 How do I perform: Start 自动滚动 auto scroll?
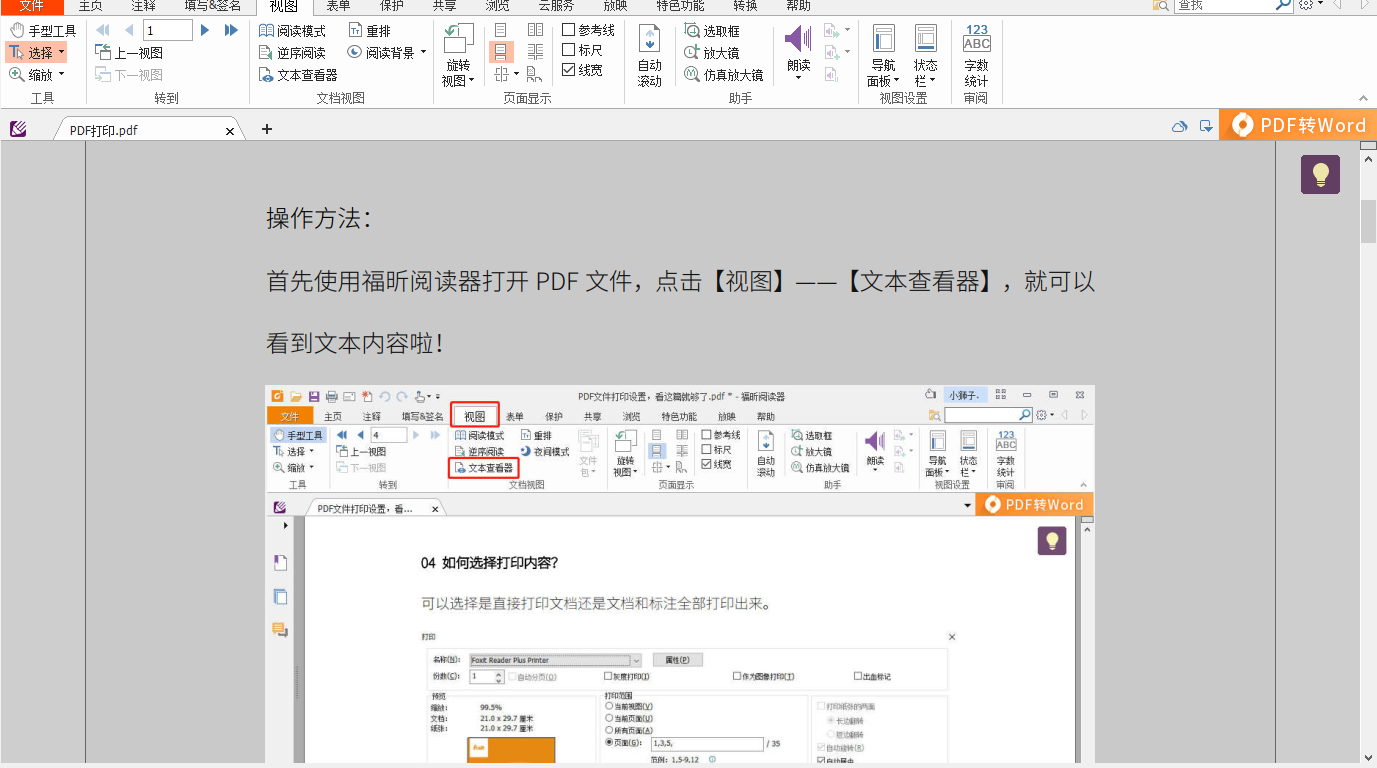coord(650,55)
